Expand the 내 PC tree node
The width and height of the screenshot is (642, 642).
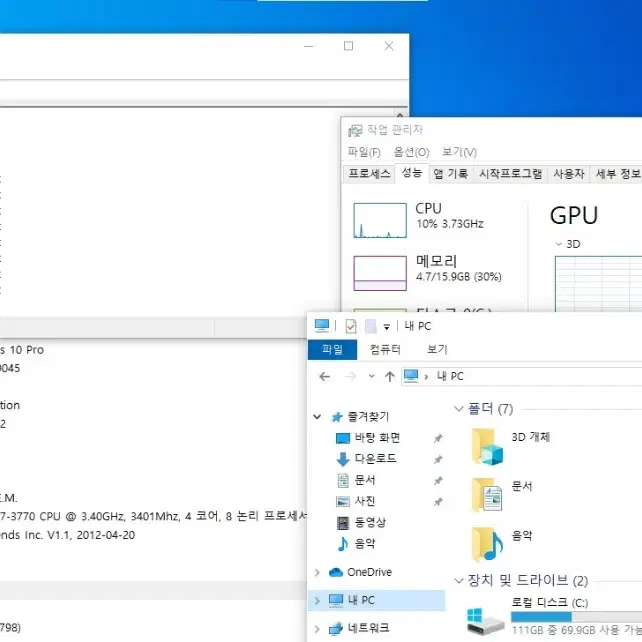[x=317, y=601]
